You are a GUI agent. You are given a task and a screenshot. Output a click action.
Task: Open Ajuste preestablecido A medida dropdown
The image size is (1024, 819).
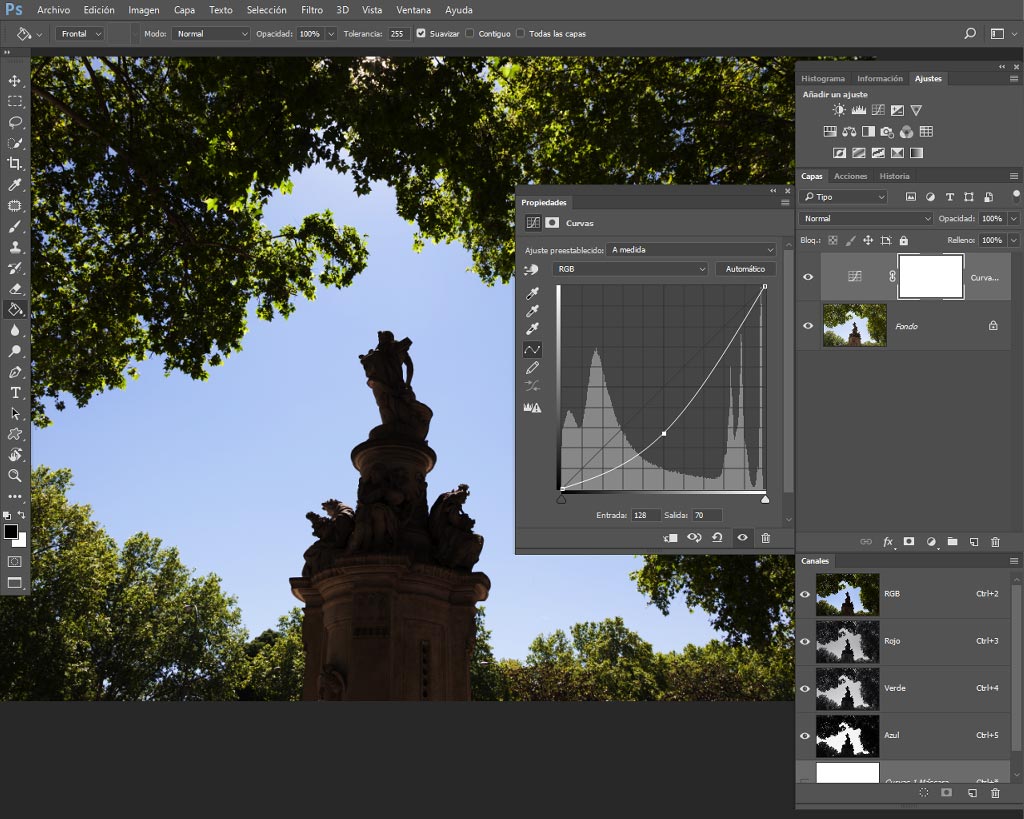(690, 250)
